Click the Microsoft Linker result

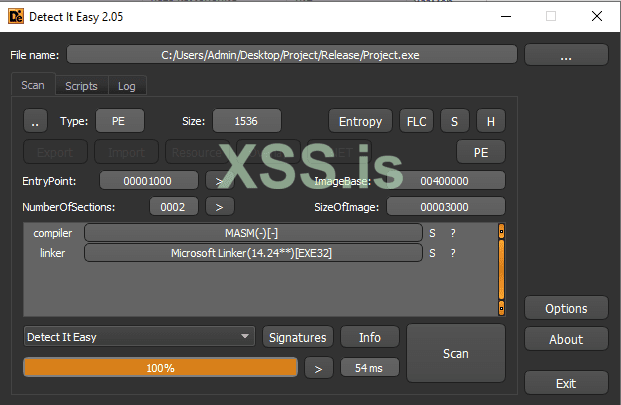click(253, 253)
